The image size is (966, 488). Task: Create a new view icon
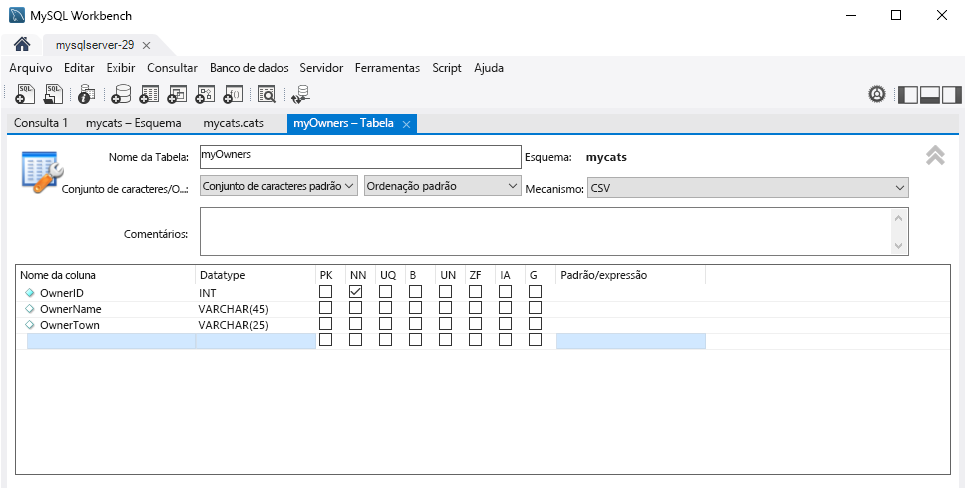pos(177,94)
